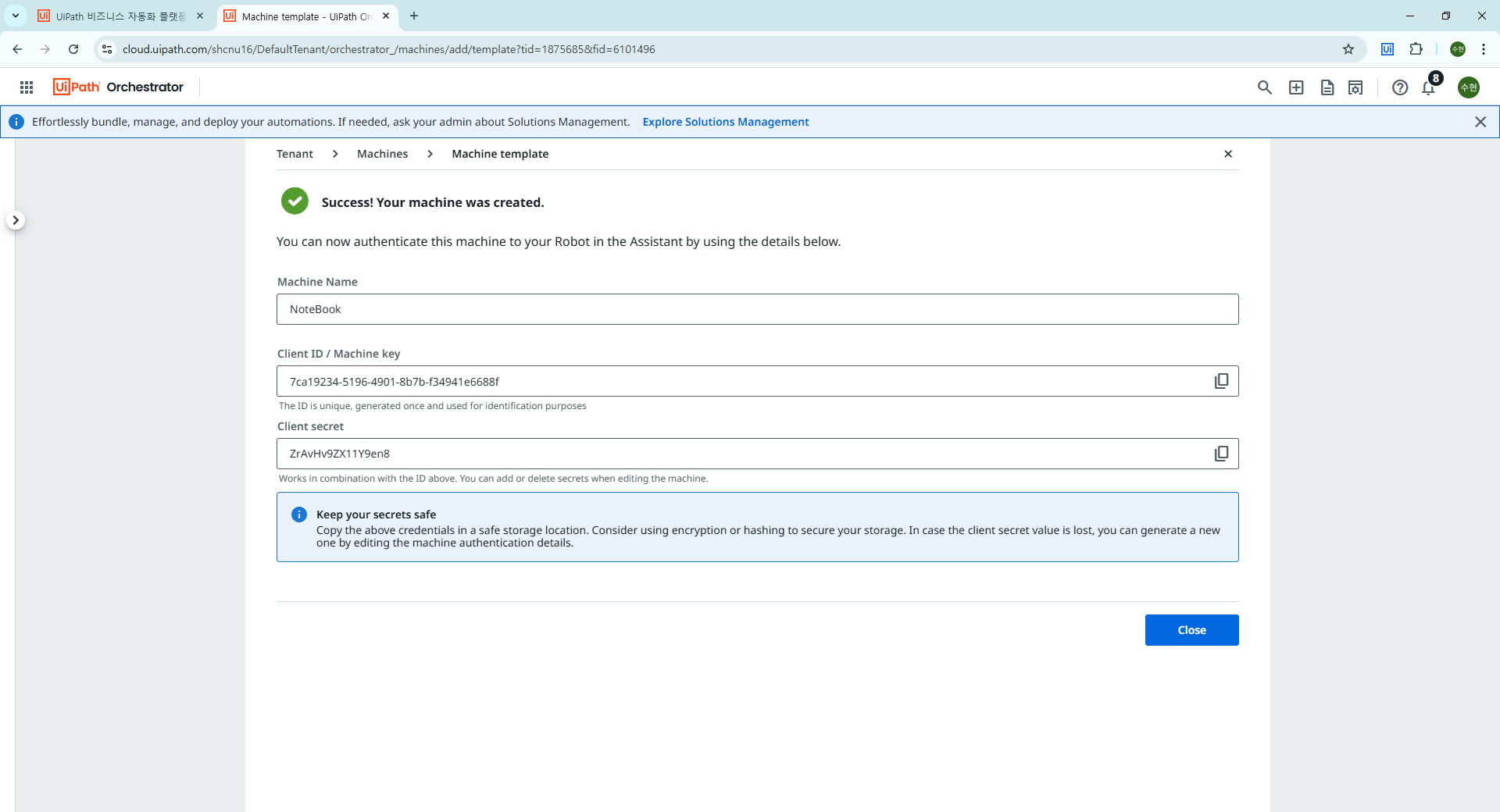Image resolution: width=1500 pixels, height=812 pixels.
Task: Click the Machine Name field NoteBook
Action: (757, 309)
